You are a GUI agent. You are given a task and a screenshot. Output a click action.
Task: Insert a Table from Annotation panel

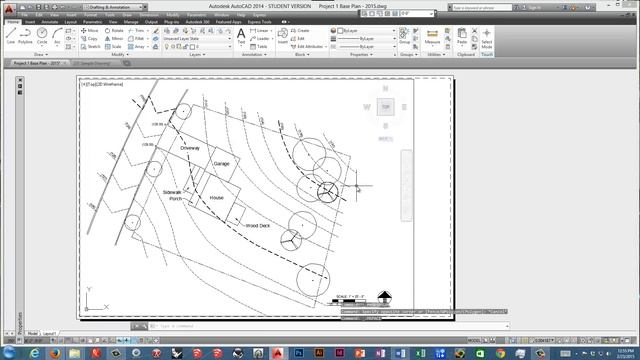point(258,47)
